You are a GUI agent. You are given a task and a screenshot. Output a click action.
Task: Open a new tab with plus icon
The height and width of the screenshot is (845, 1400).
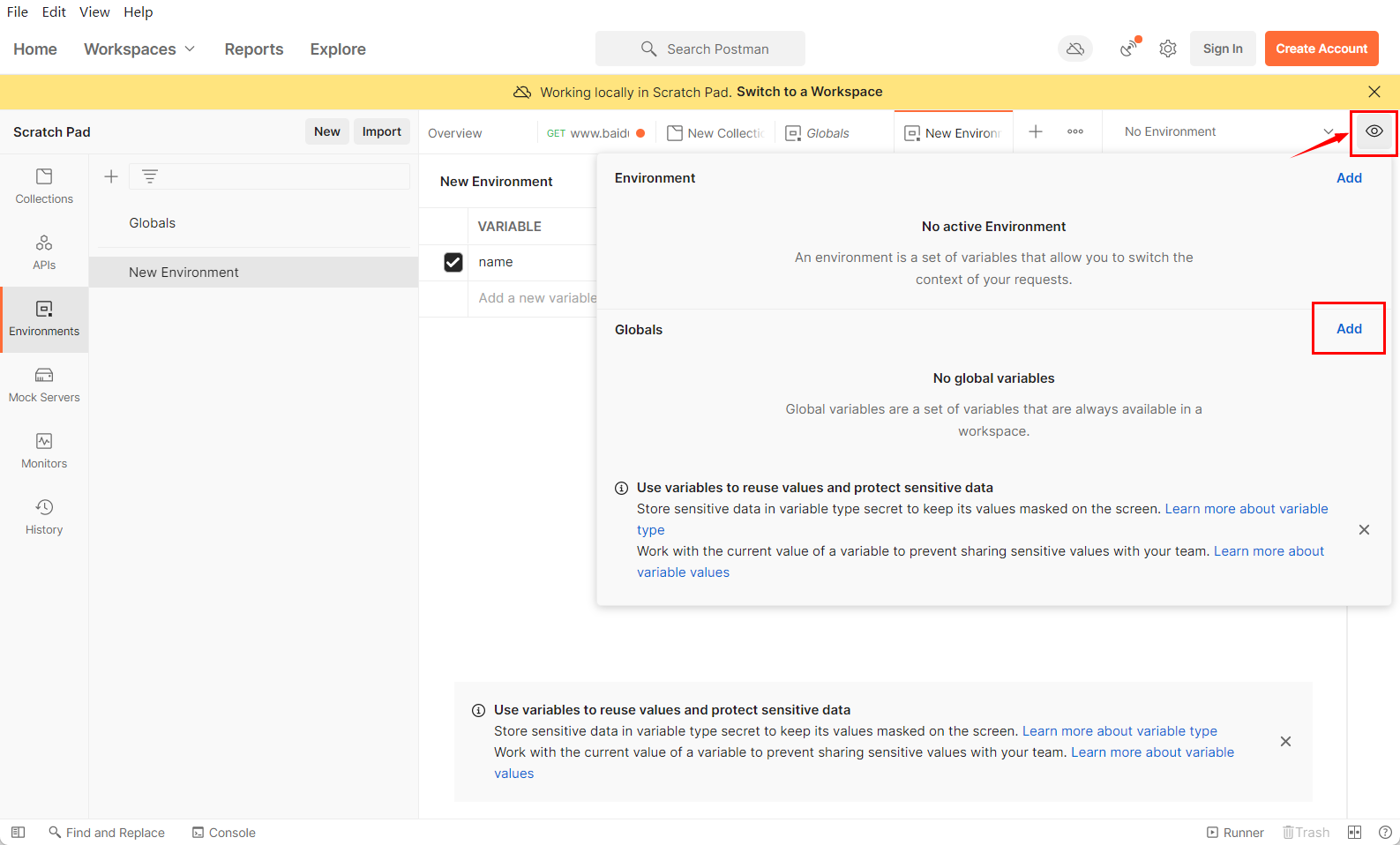pyautogui.click(x=1036, y=131)
